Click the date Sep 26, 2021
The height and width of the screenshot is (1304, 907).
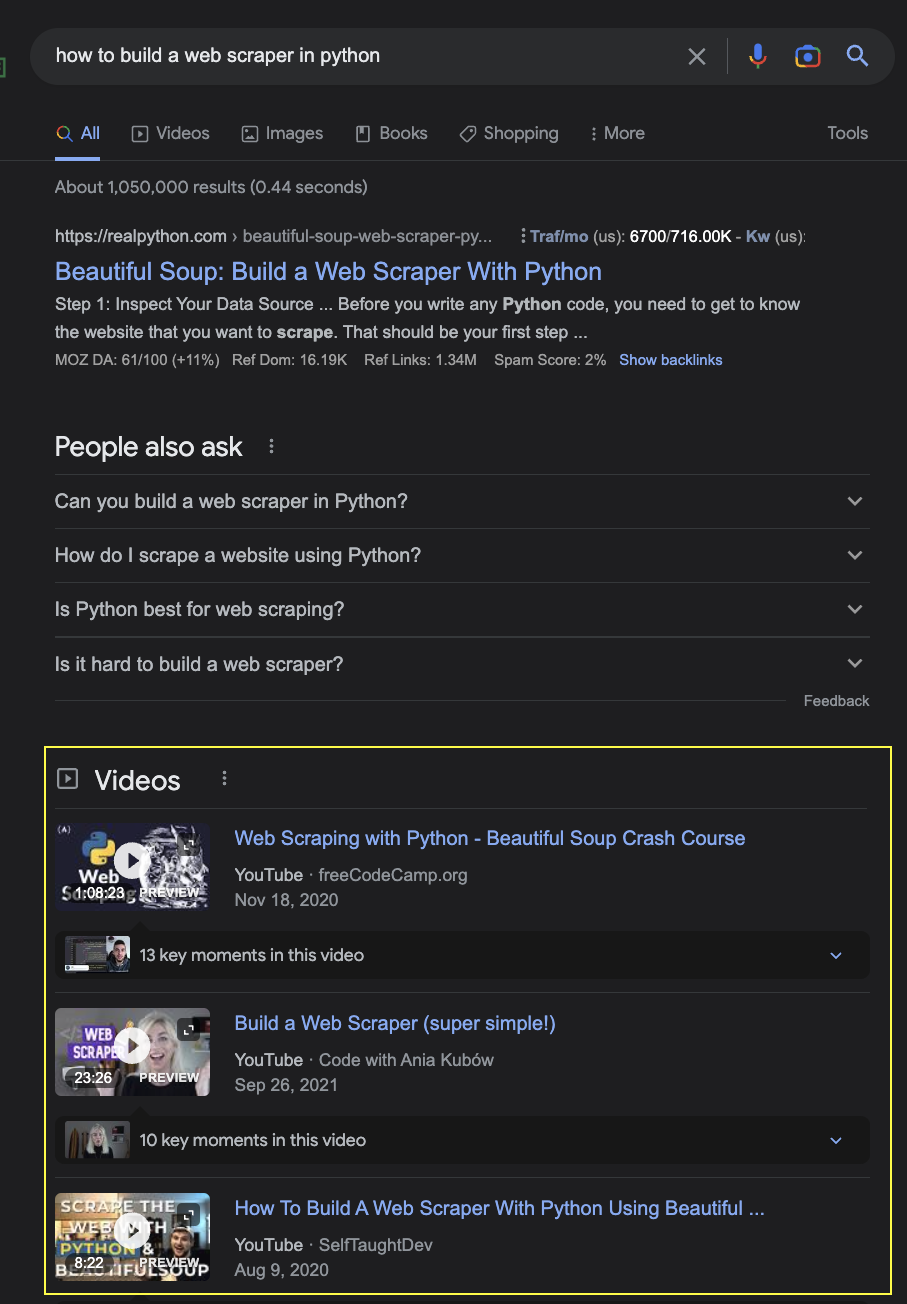286,1085
